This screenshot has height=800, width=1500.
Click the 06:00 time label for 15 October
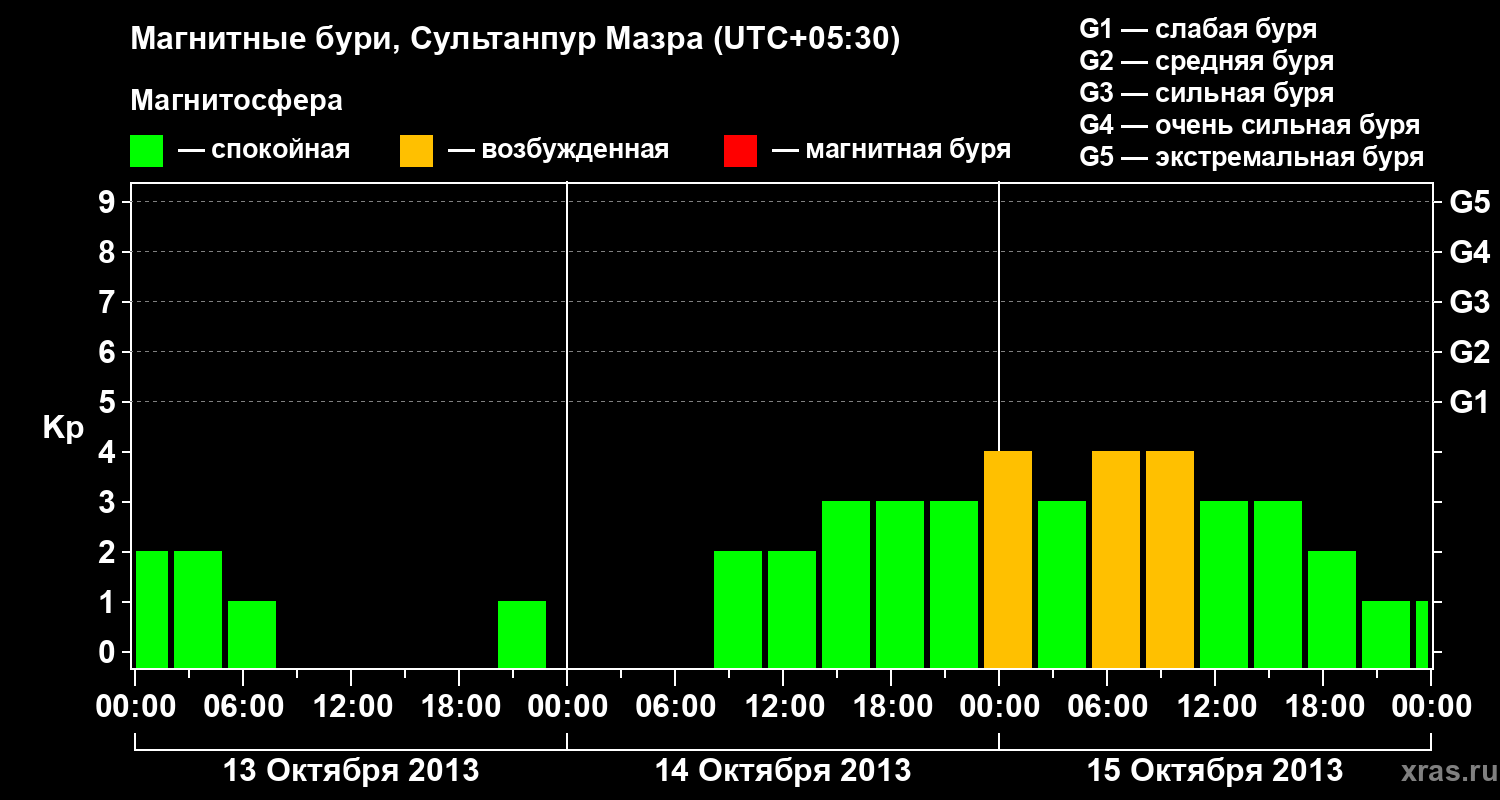click(1107, 707)
